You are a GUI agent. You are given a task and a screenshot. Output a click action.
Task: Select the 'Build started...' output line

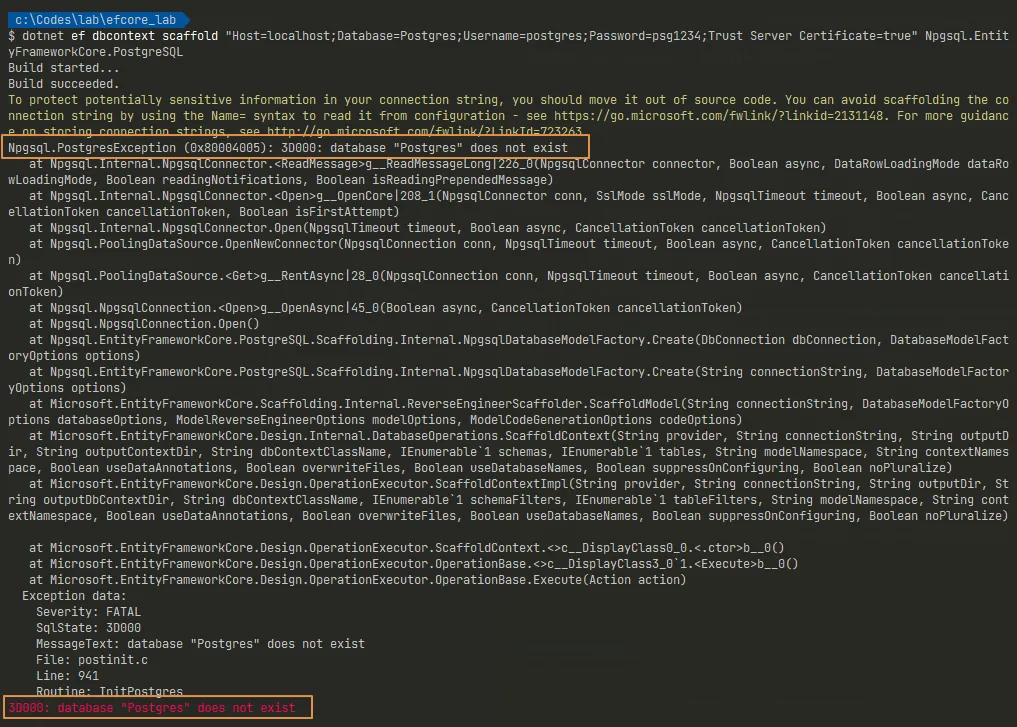click(x=60, y=68)
